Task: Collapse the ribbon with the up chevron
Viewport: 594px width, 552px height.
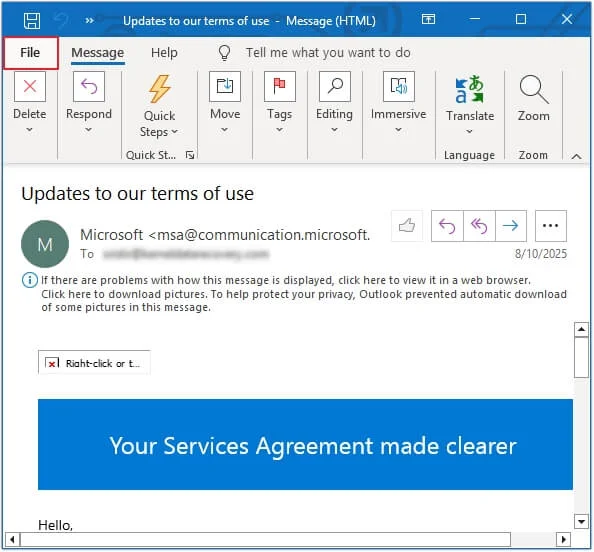Action: tap(576, 156)
